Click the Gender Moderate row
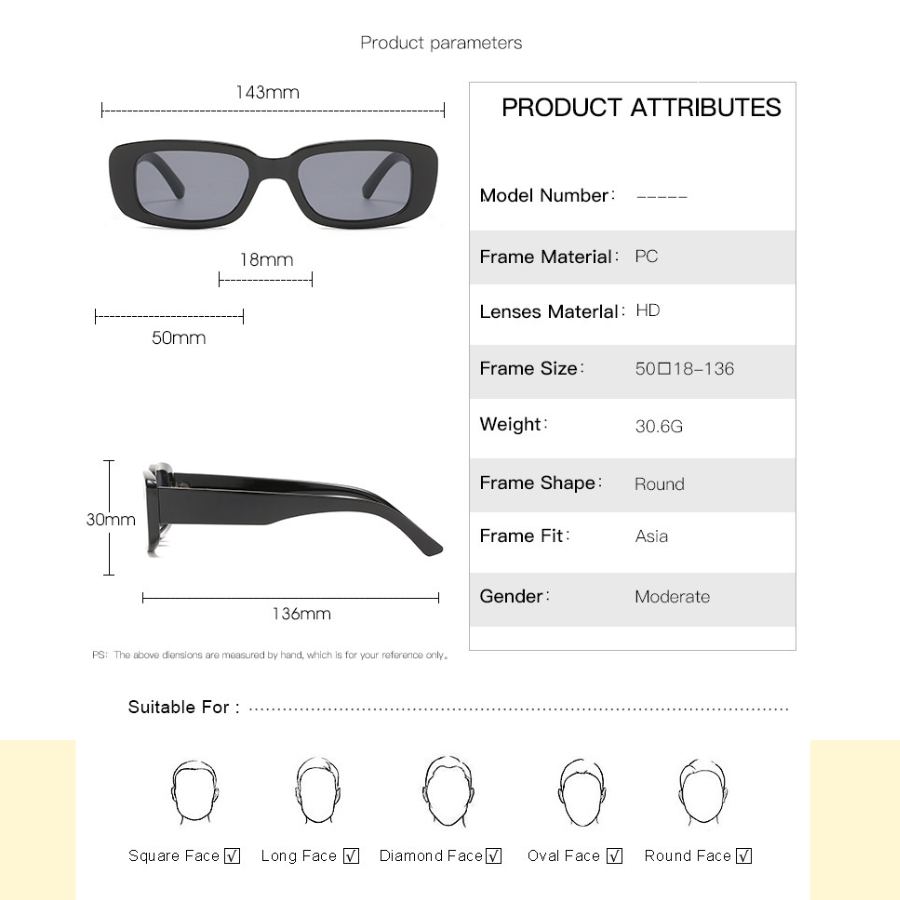 [633, 599]
